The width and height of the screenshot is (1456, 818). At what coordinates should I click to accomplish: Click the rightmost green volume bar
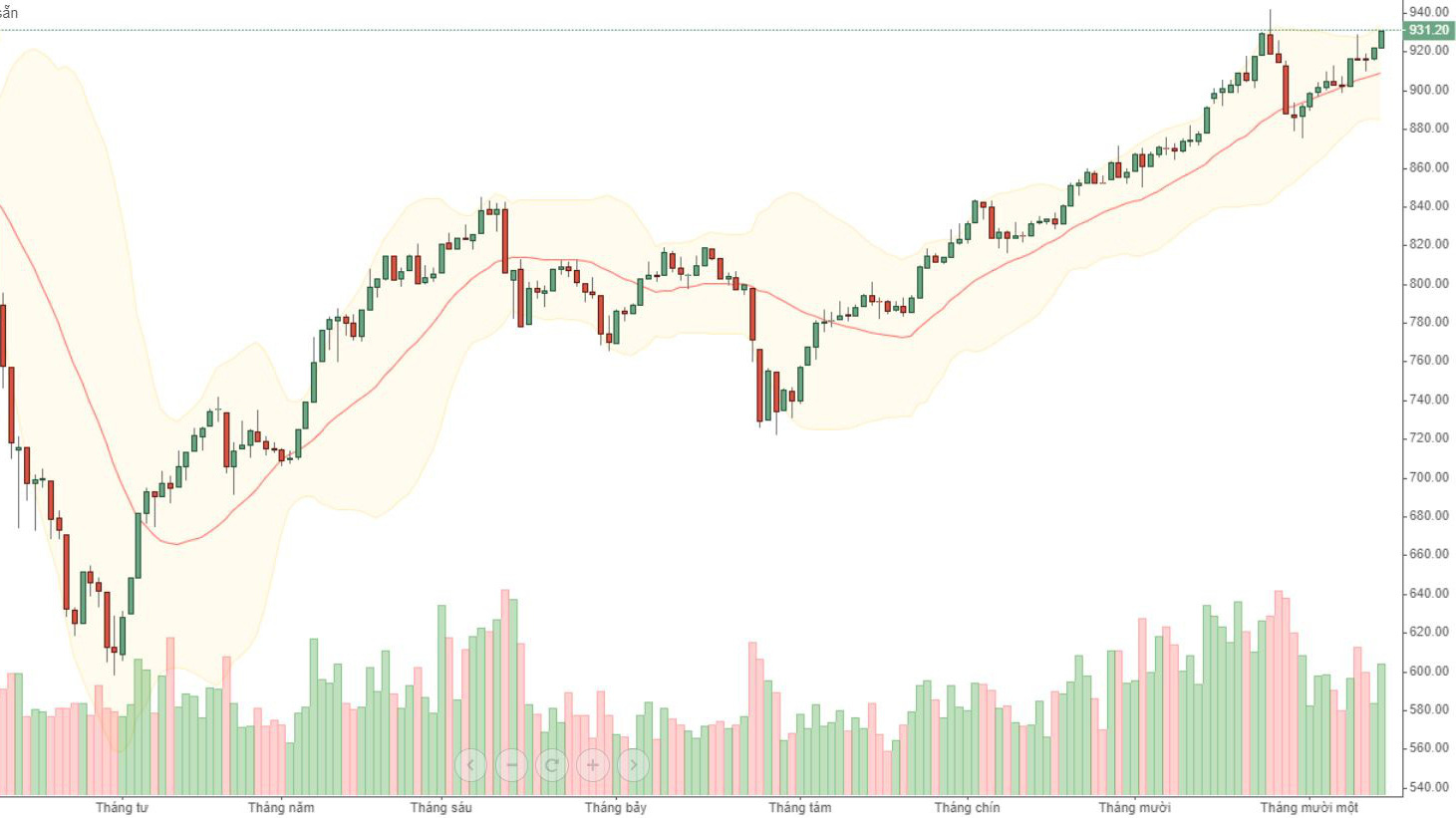pos(1381,727)
